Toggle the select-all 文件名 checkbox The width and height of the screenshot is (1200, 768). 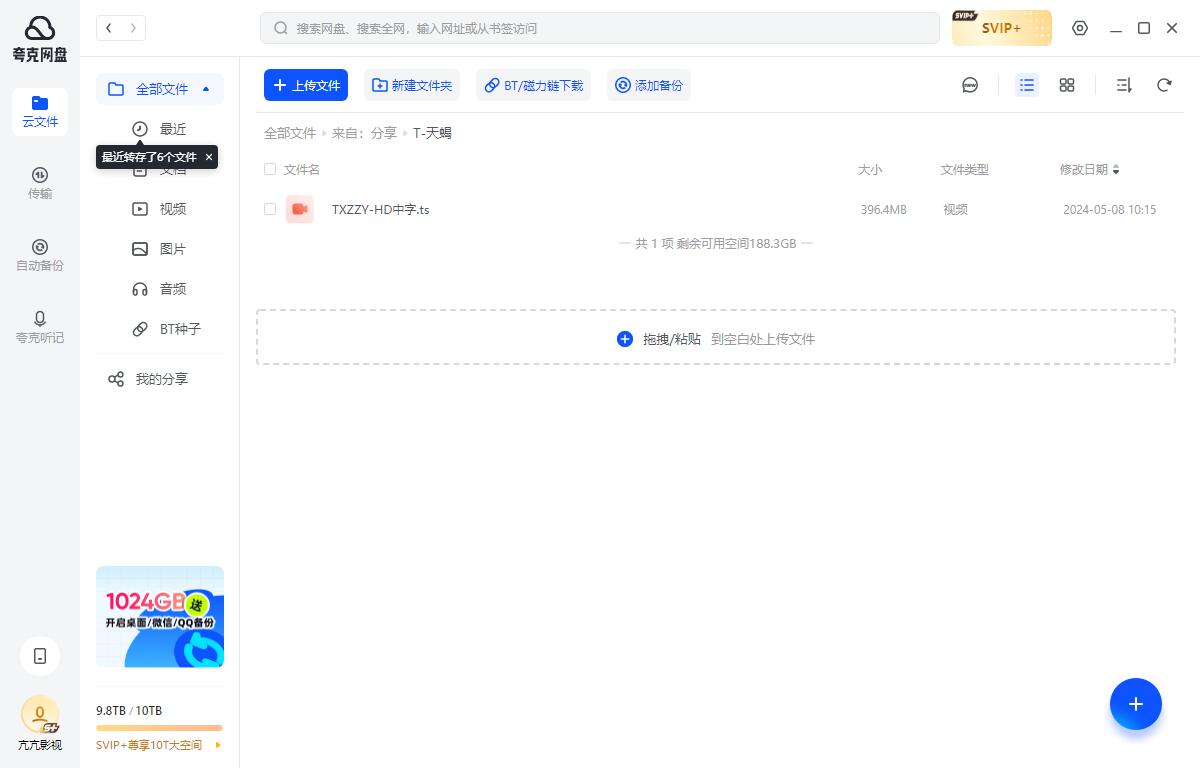(270, 169)
